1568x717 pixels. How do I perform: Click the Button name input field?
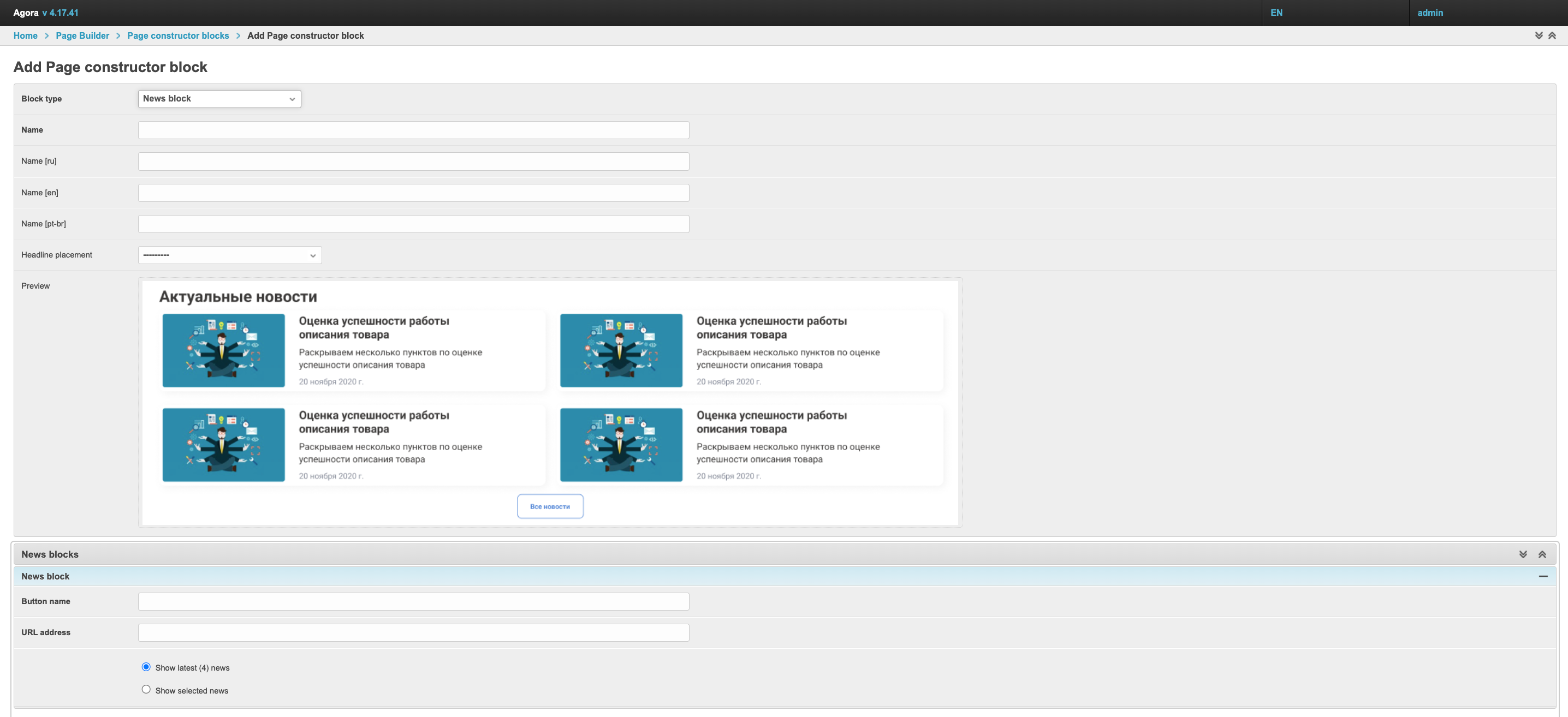[x=413, y=601]
